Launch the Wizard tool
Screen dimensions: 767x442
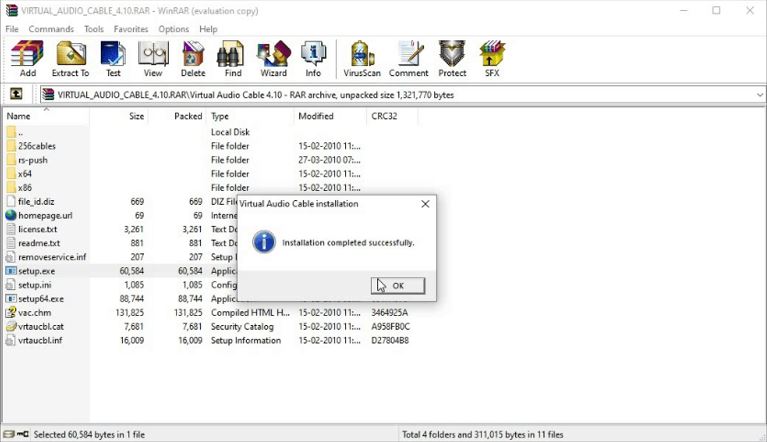273,59
